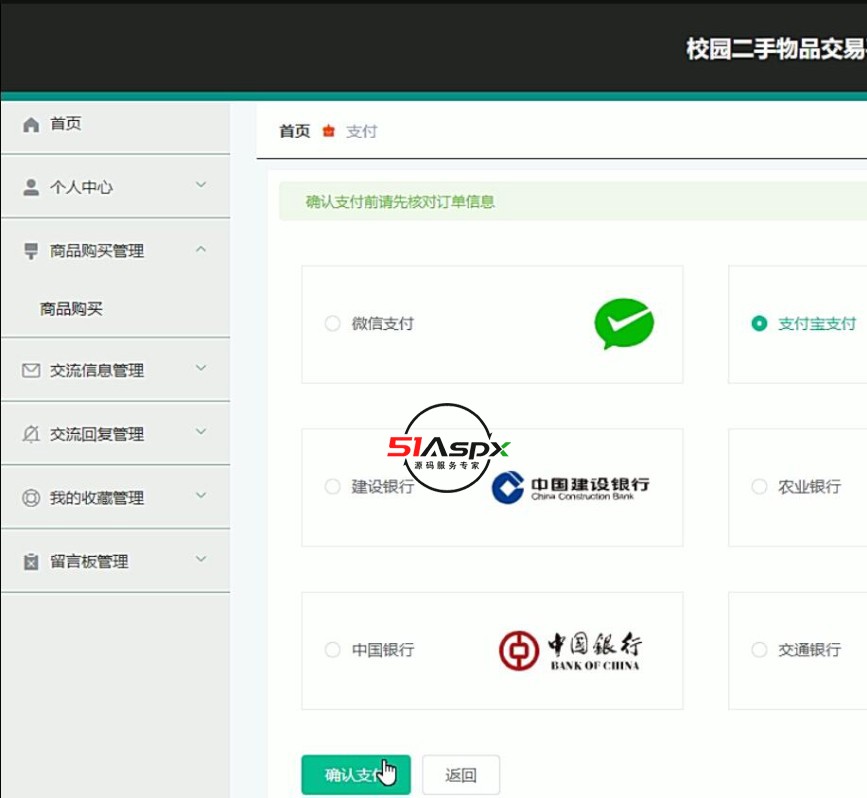Select the 建设银行 radio button
The width and height of the screenshot is (867, 798).
pos(332,487)
